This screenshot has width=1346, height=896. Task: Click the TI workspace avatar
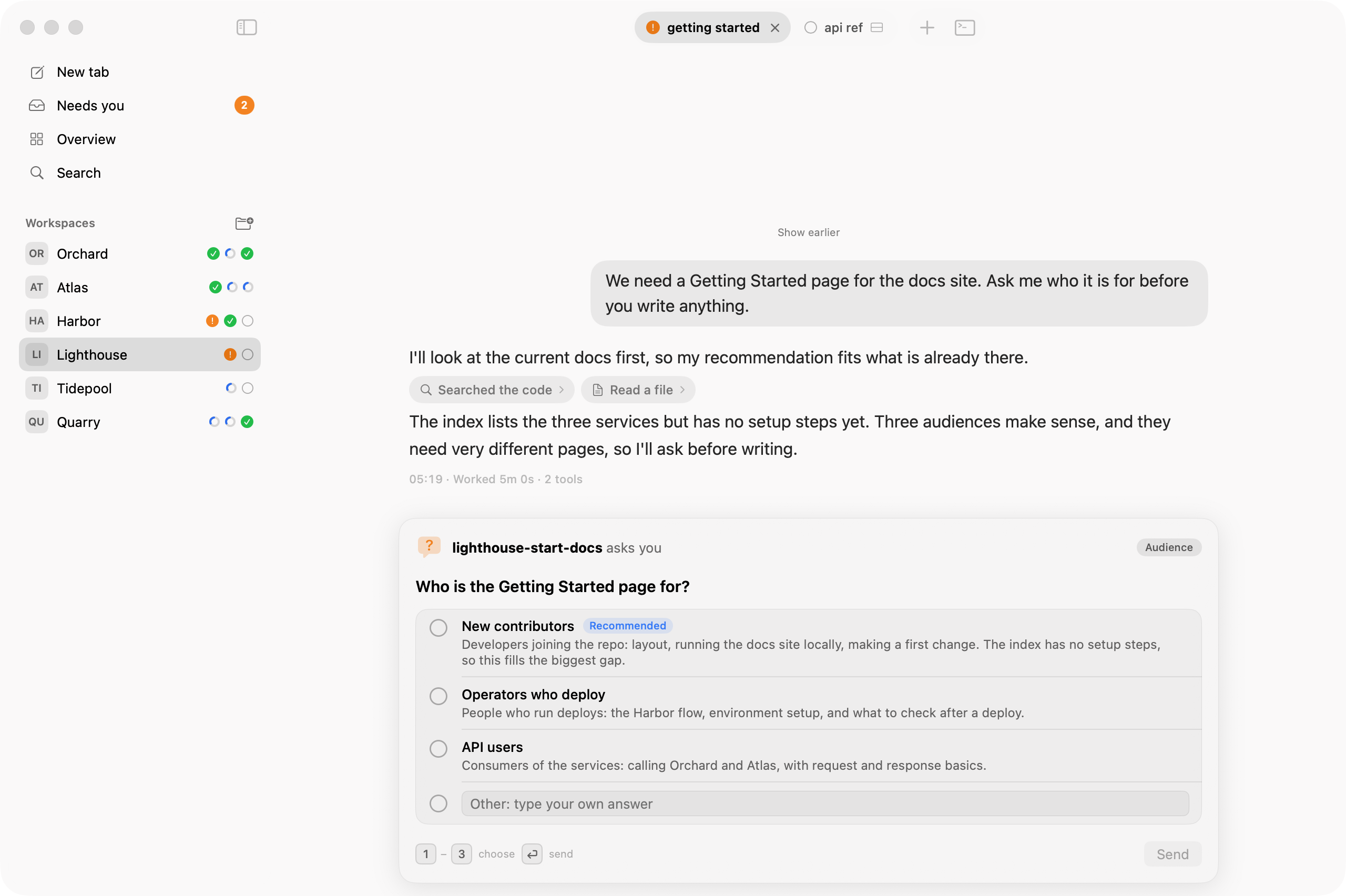pos(37,389)
